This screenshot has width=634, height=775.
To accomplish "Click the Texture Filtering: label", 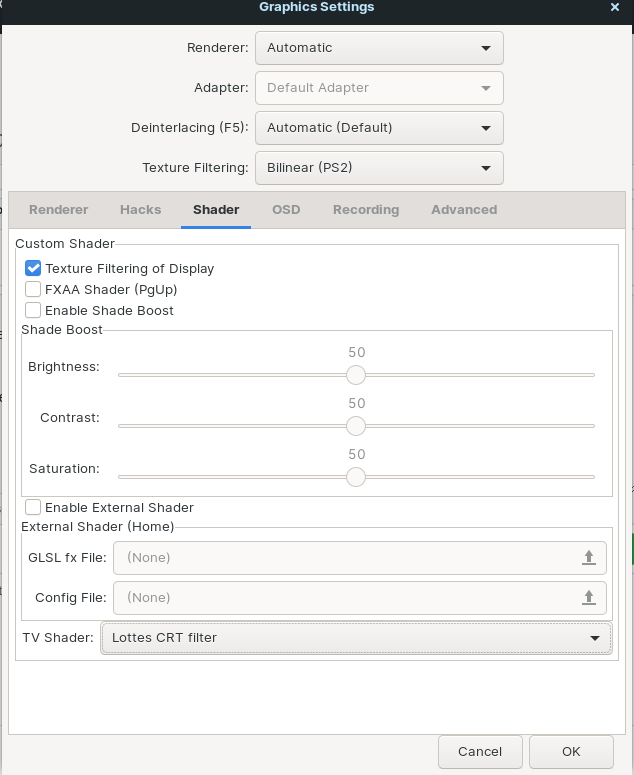I will coord(195,168).
